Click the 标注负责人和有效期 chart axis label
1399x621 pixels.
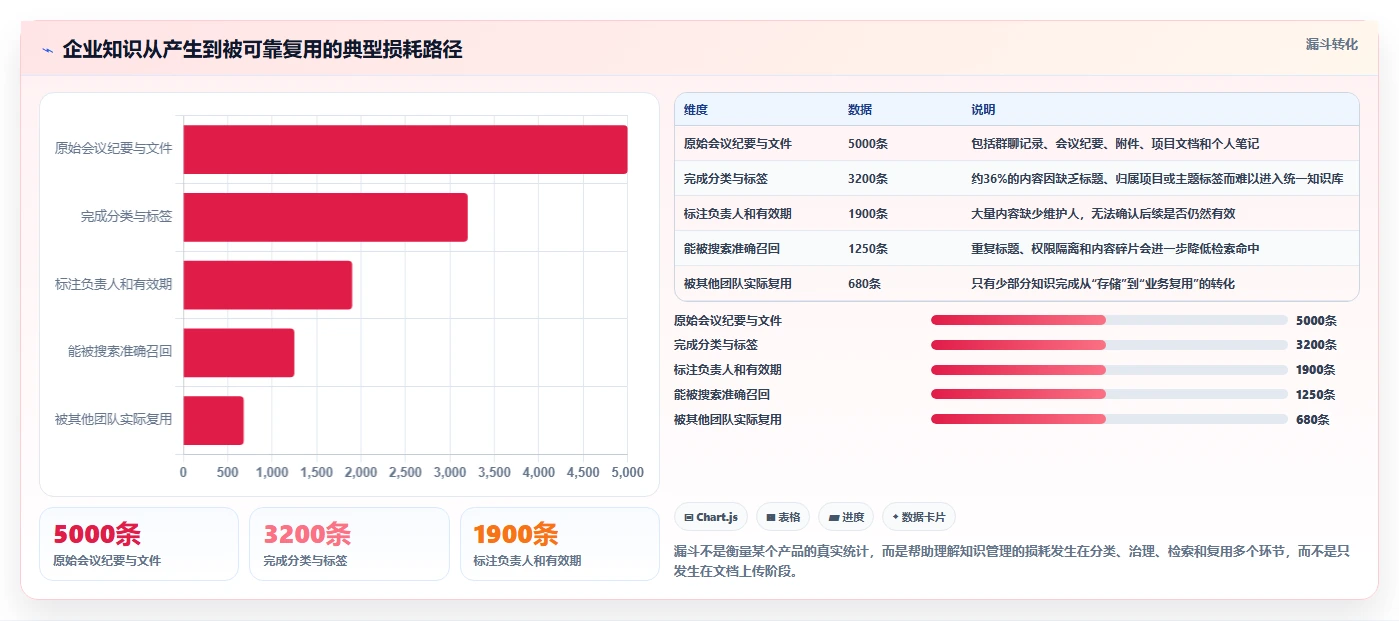point(113,284)
